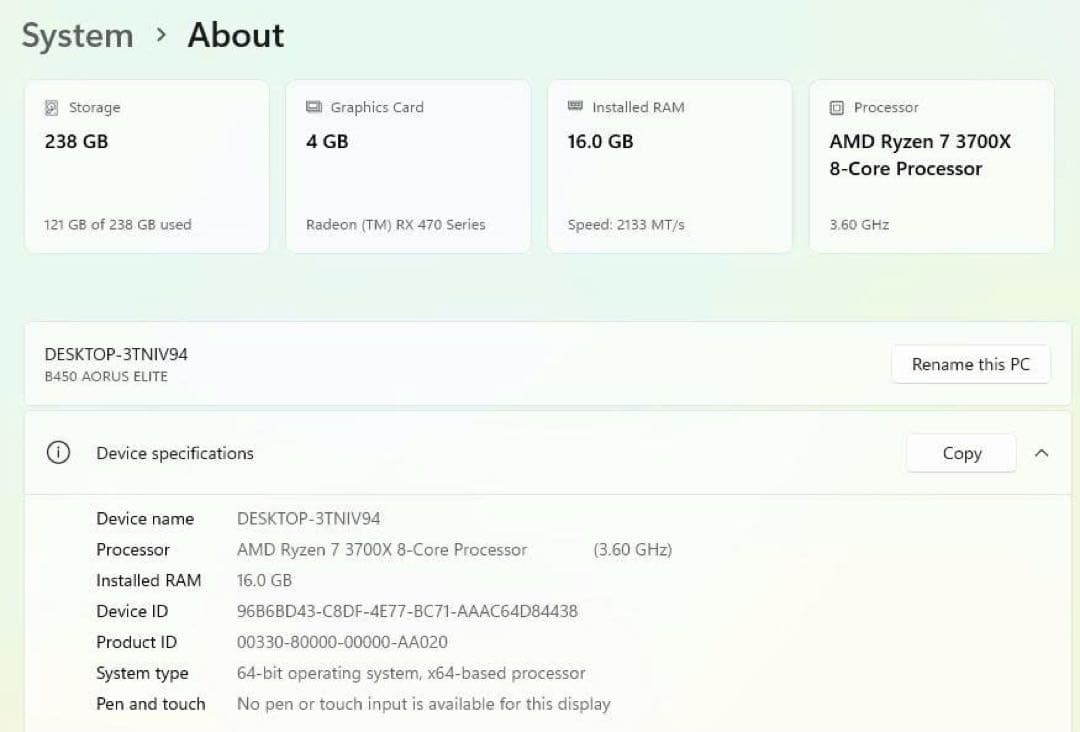
Task: Copy the device specifications
Action: tap(960, 452)
